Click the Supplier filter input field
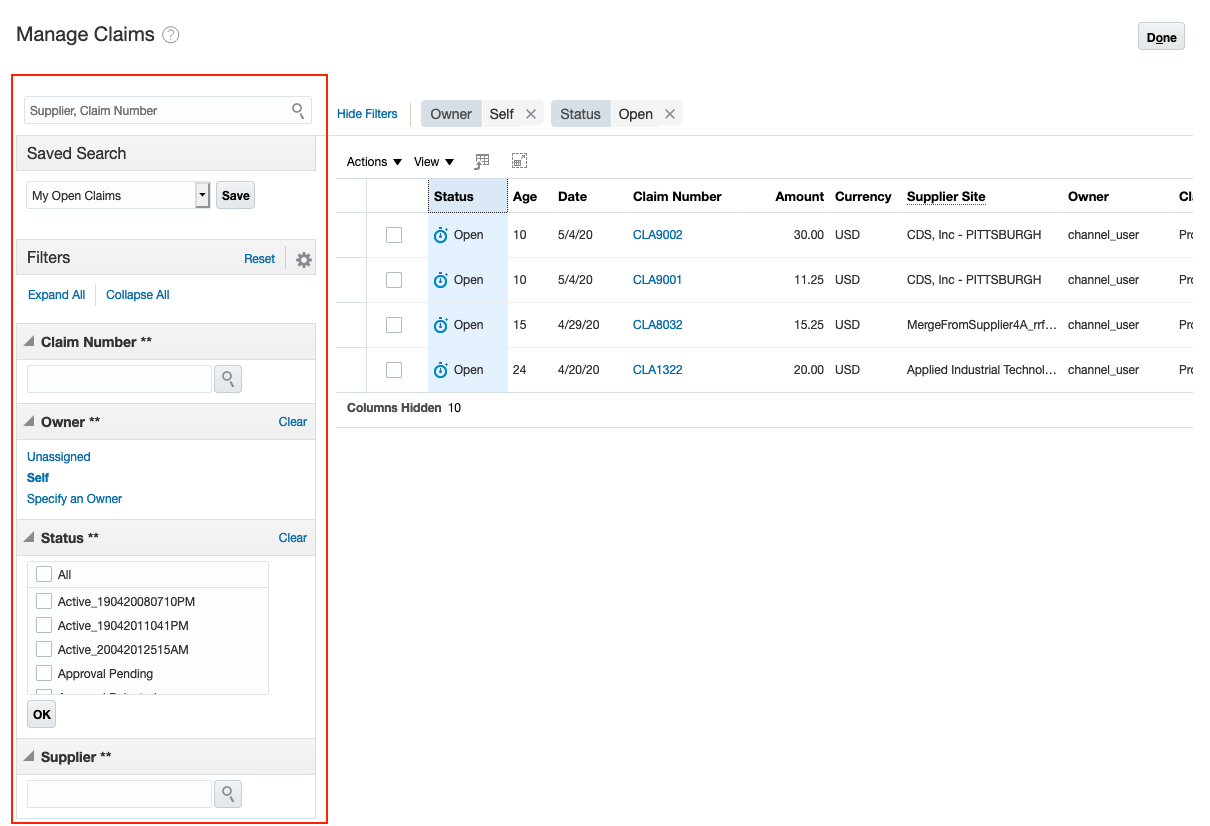 (x=118, y=793)
